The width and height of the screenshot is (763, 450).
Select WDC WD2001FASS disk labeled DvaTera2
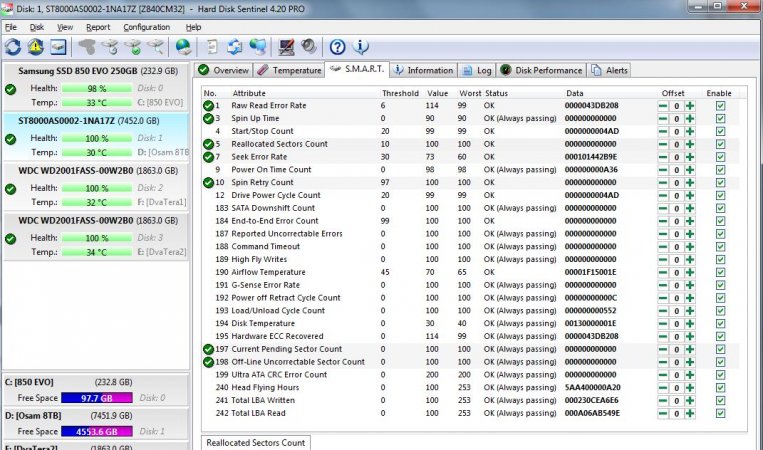[x=96, y=237]
